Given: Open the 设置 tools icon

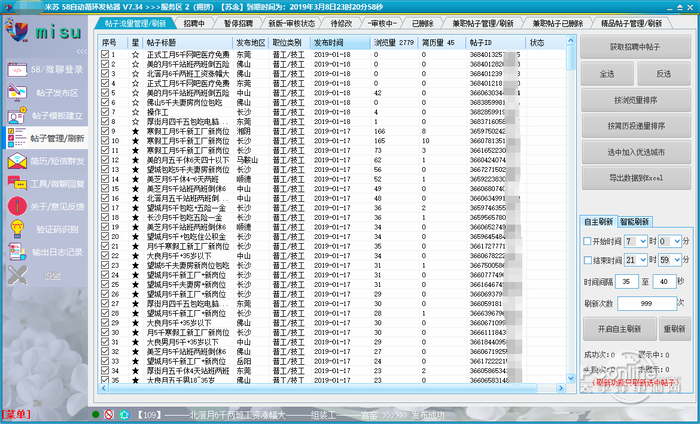Looking at the screenshot, I should click(x=17, y=275).
